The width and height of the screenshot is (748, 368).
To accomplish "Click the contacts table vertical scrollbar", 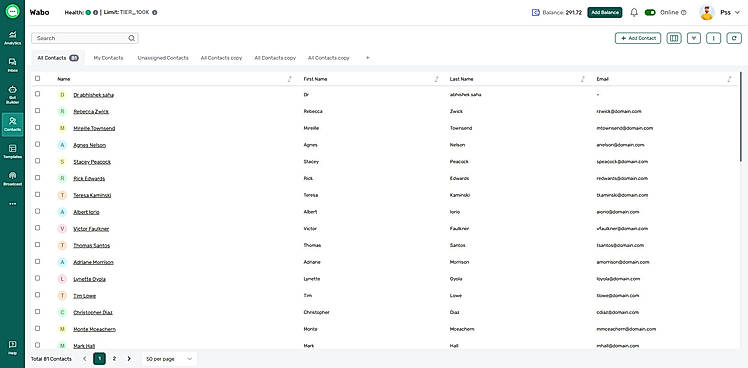I will tap(740, 117).
